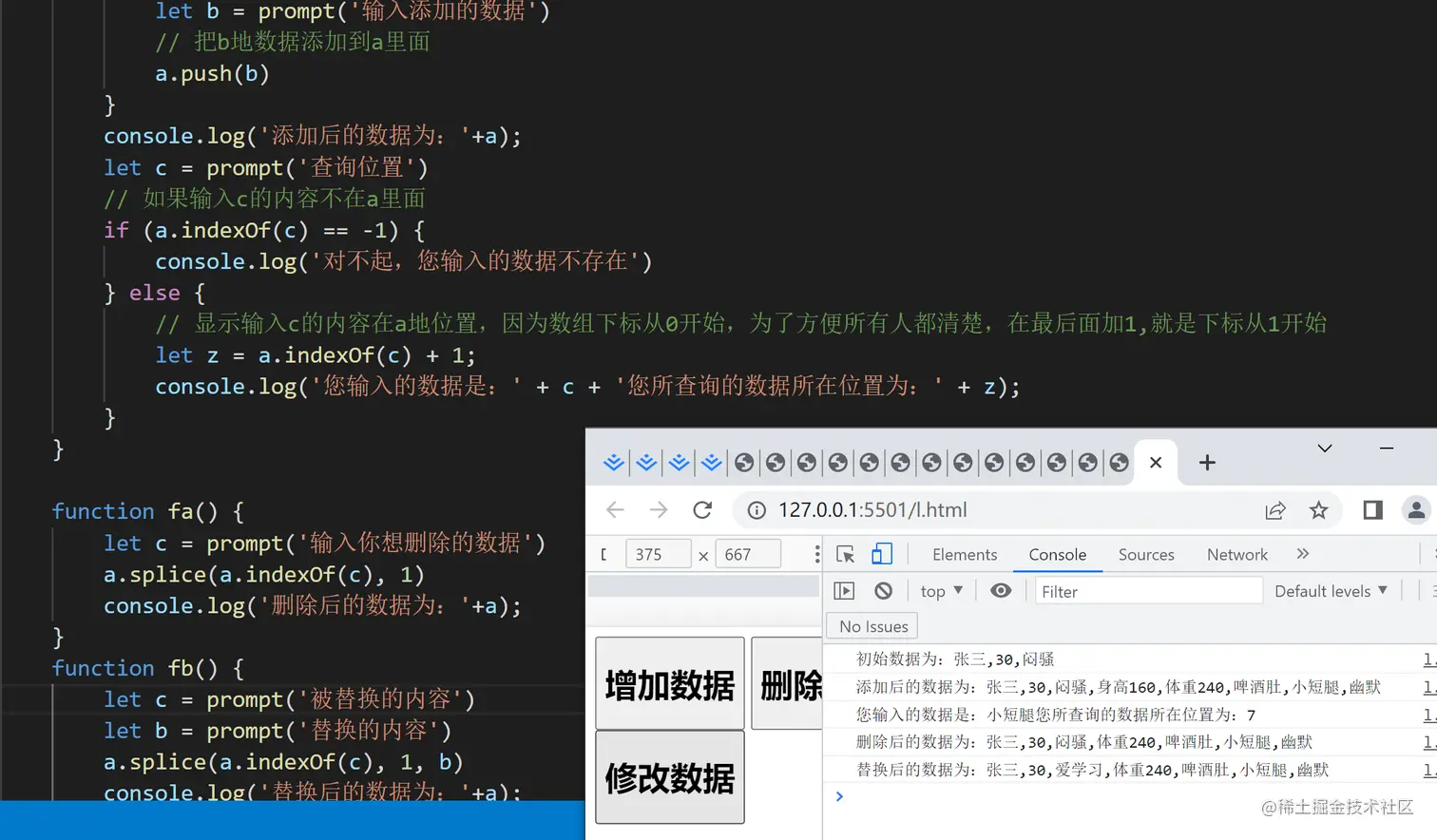Toggle the device toolbar in DevTools
This screenshot has height=840, width=1437.
tap(882, 554)
